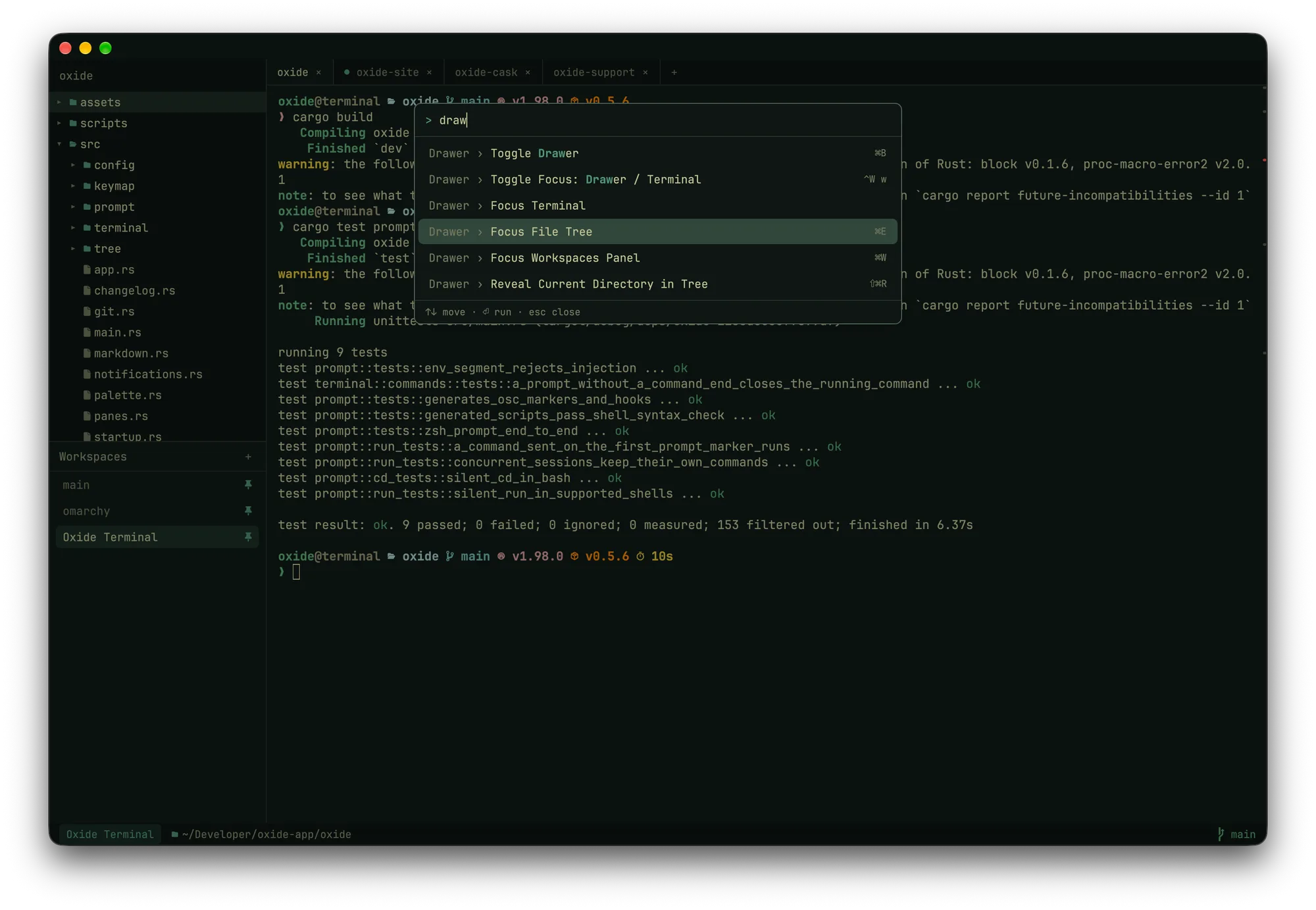Screen dimensions: 1316x910
Task: Select the main workspace
Action: pos(157,485)
